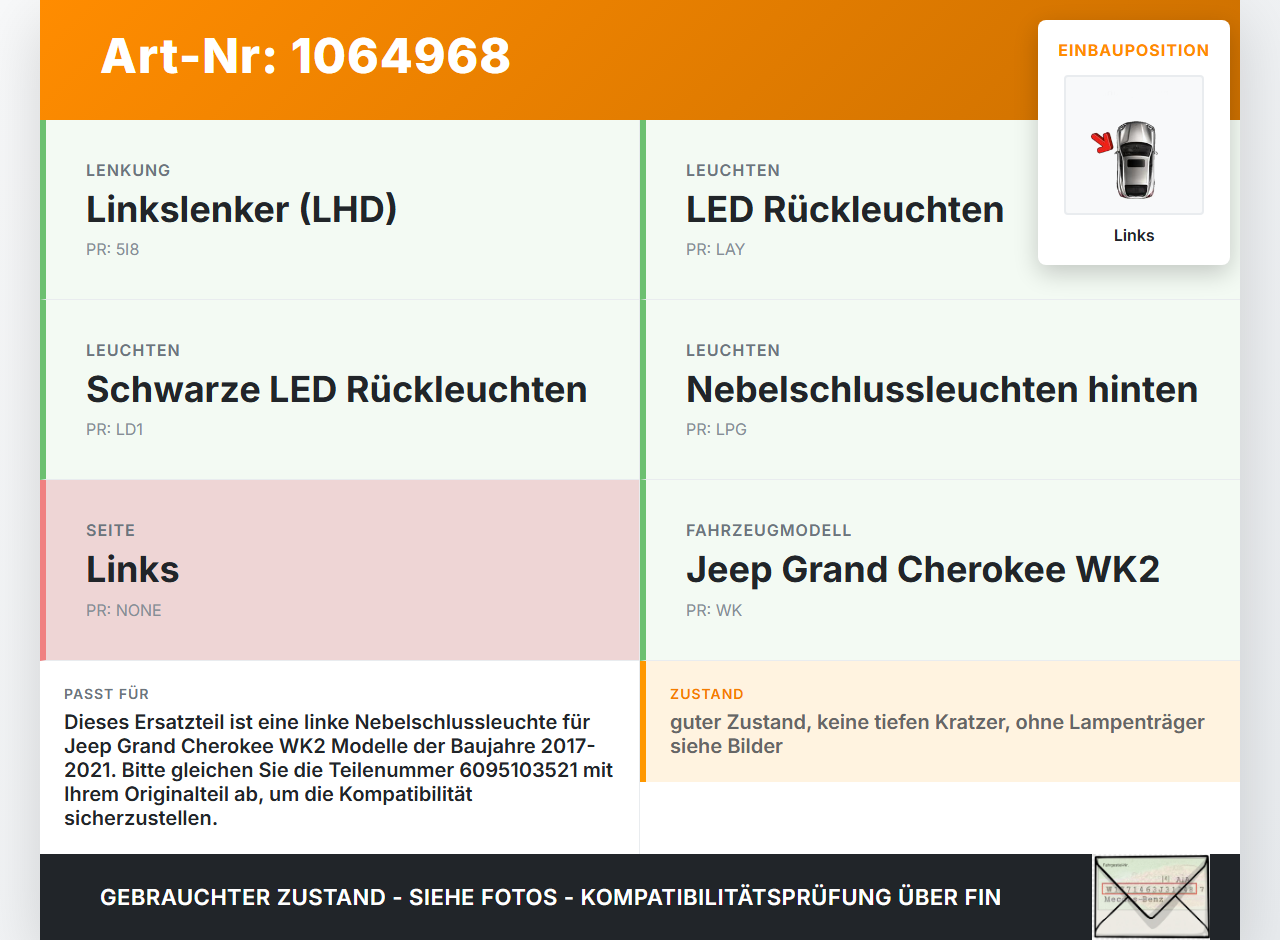Click the LED Rückleuchten title

click(845, 210)
